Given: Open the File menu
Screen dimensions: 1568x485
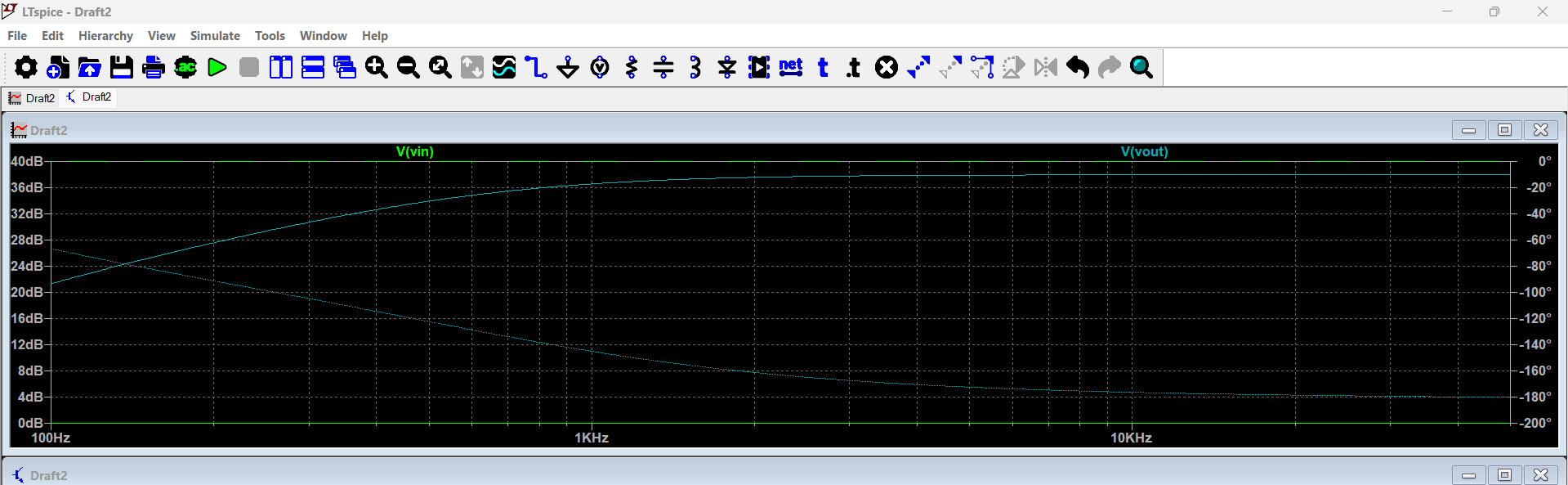Looking at the screenshot, I should click(17, 36).
